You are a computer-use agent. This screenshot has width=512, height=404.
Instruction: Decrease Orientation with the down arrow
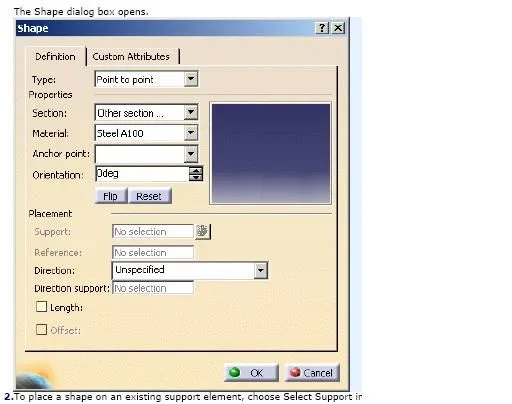(196, 177)
